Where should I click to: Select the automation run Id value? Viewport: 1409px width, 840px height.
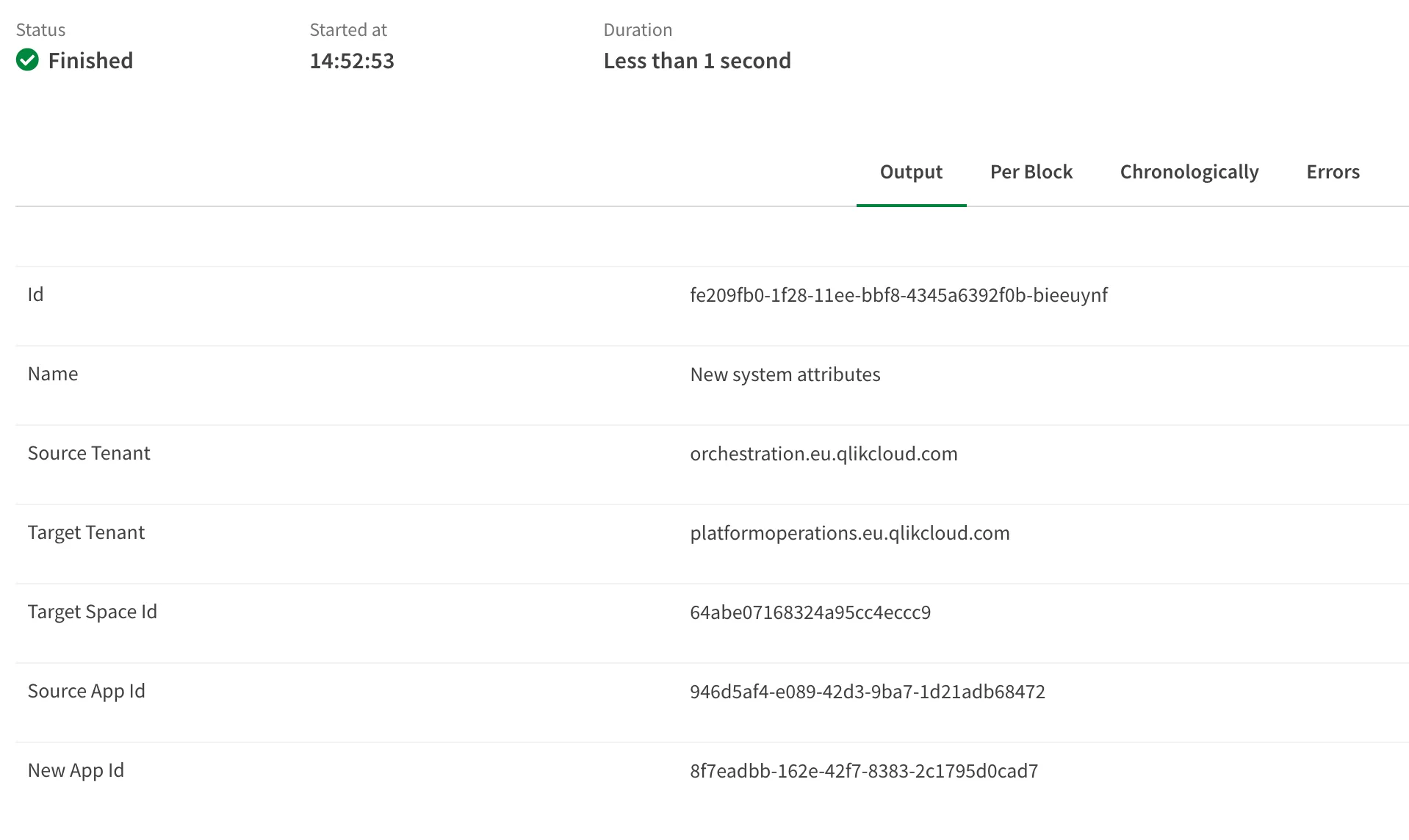[x=898, y=295]
